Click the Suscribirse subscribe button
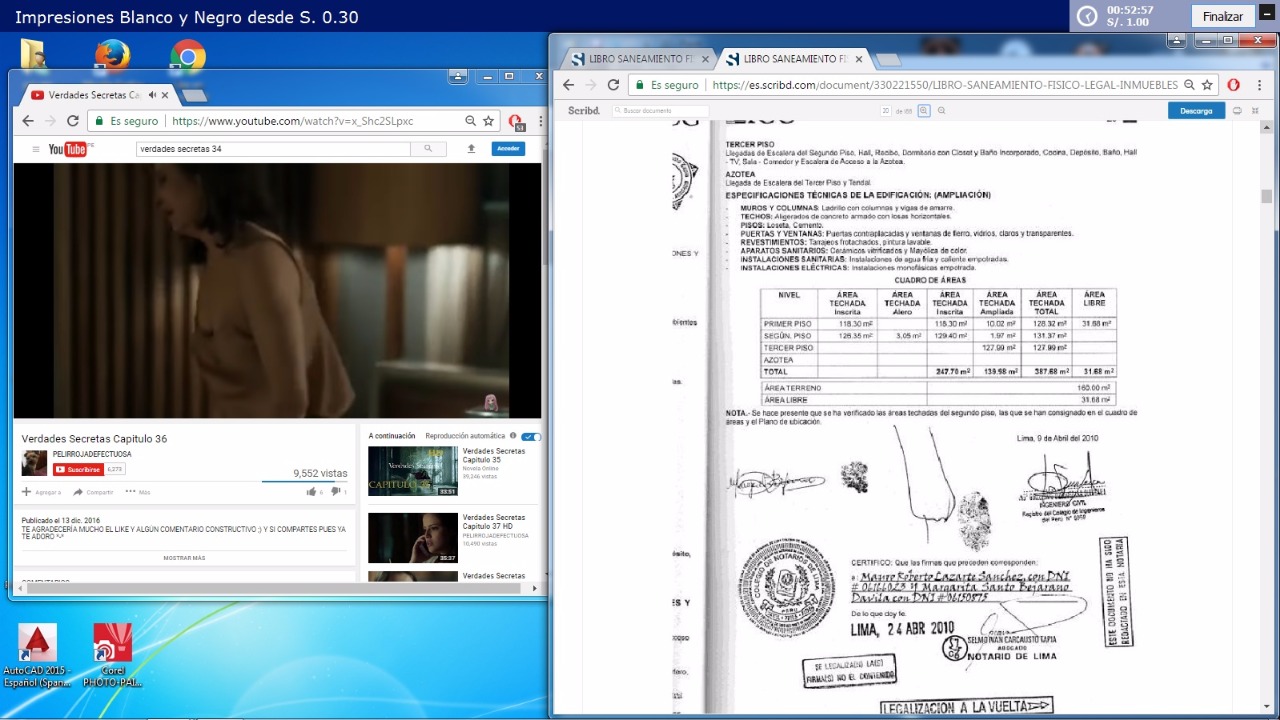The height and width of the screenshot is (720, 1280). tap(78, 469)
